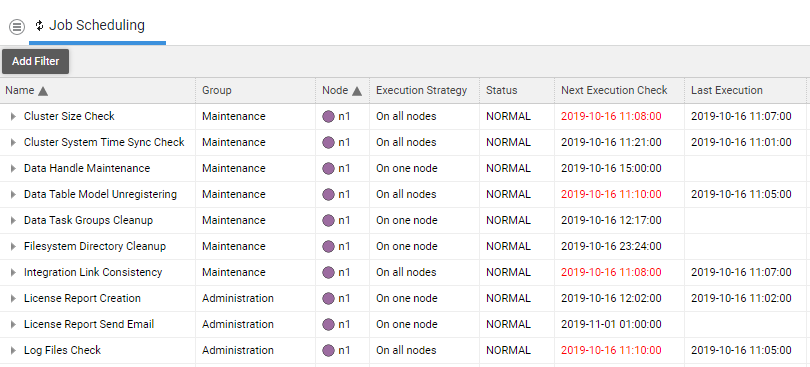Expand the Cluster System Time Sync Check row
The height and width of the screenshot is (367, 810).
click(x=13, y=143)
